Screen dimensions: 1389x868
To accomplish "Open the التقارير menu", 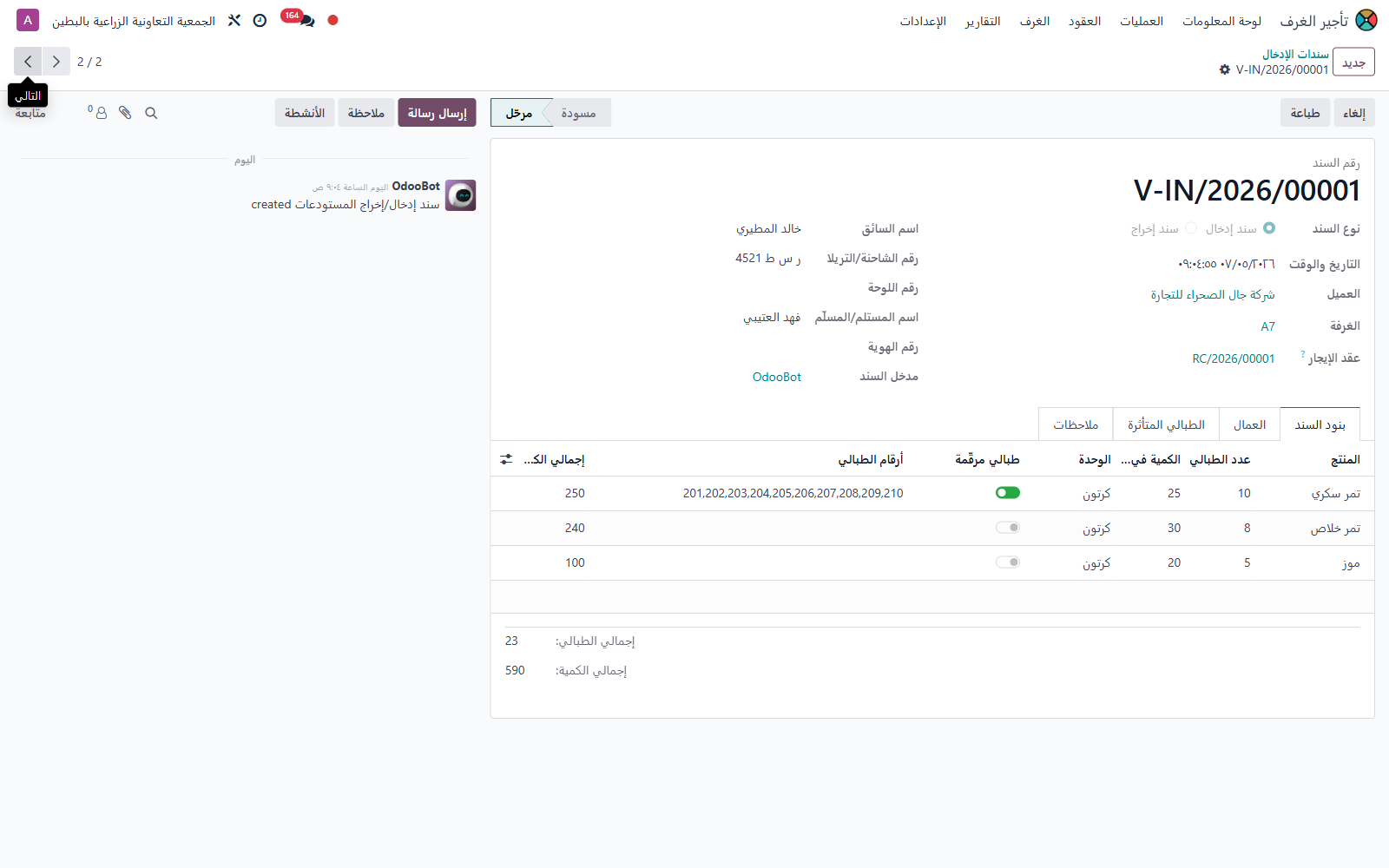I will [x=983, y=21].
